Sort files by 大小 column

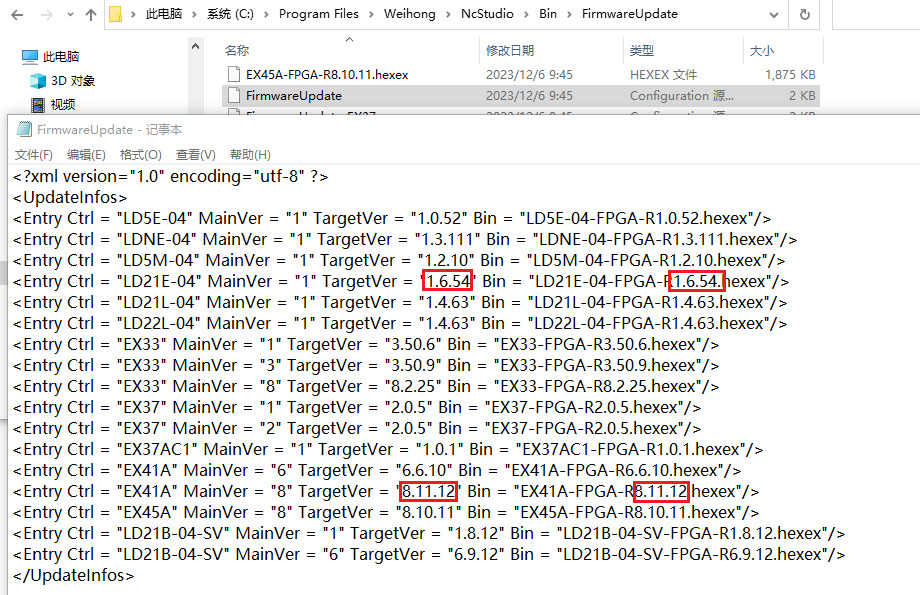[762, 50]
